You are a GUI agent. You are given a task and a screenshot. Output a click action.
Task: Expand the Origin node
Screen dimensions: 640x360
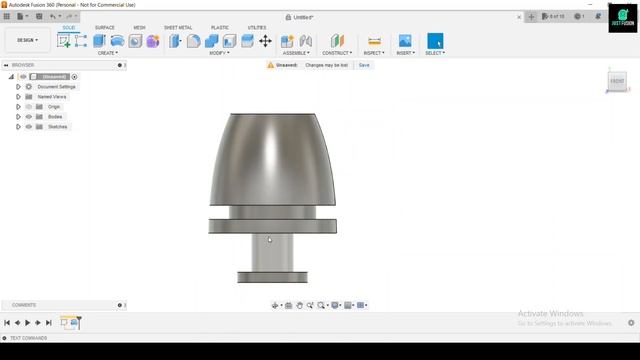point(18,107)
